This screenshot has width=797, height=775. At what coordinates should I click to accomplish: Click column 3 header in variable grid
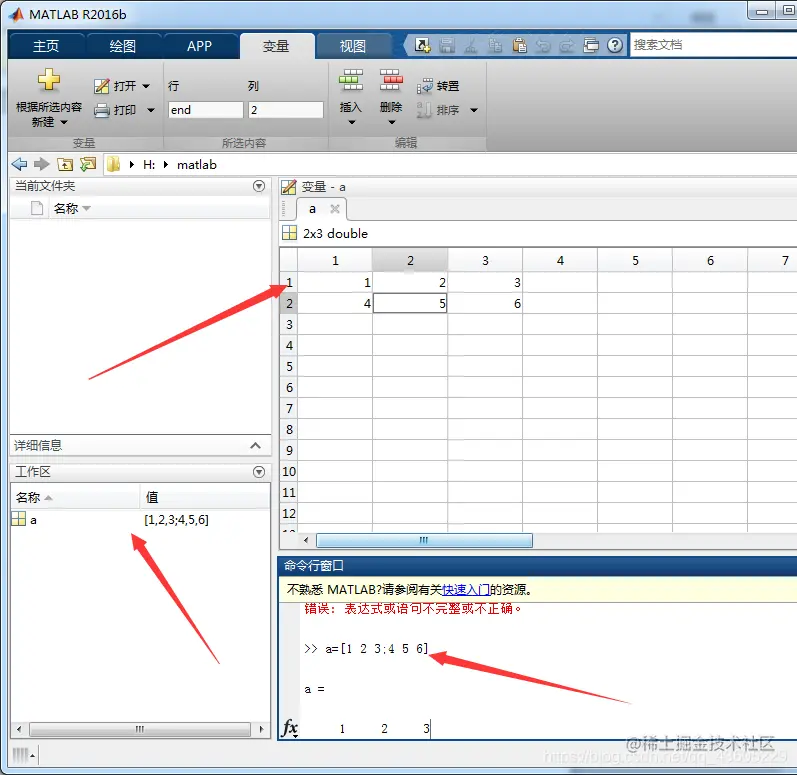click(x=485, y=260)
